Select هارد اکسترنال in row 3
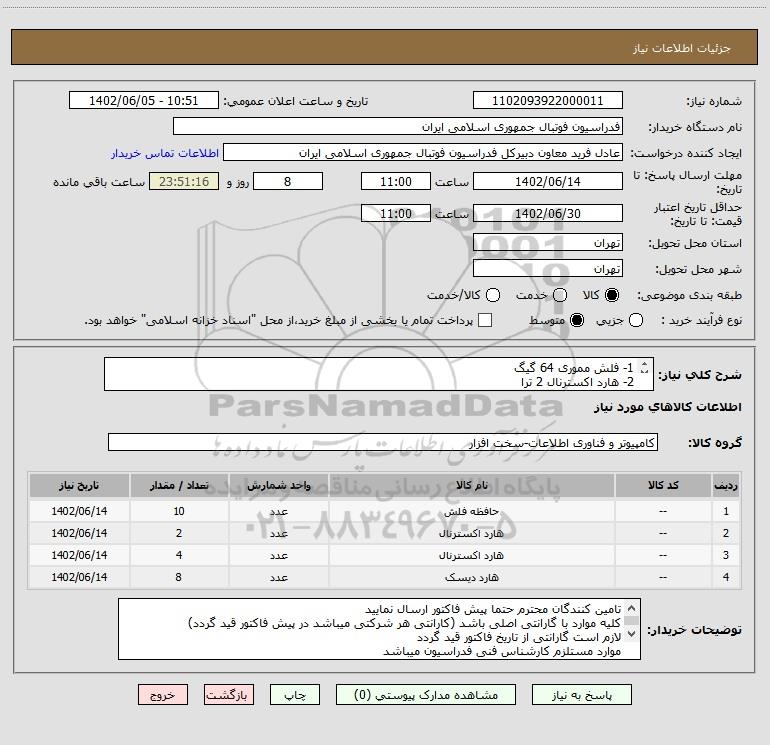Image resolution: width=770 pixels, height=745 pixels. pyautogui.click(x=471, y=555)
